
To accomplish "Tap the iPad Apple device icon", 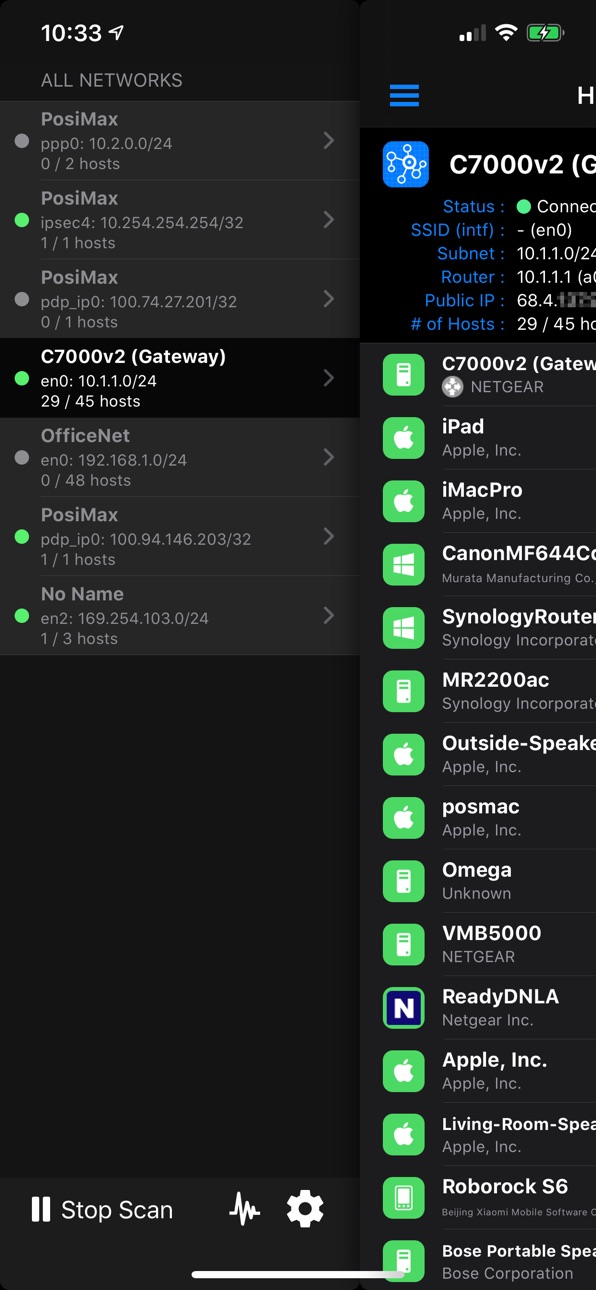I will [x=404, y=437].
